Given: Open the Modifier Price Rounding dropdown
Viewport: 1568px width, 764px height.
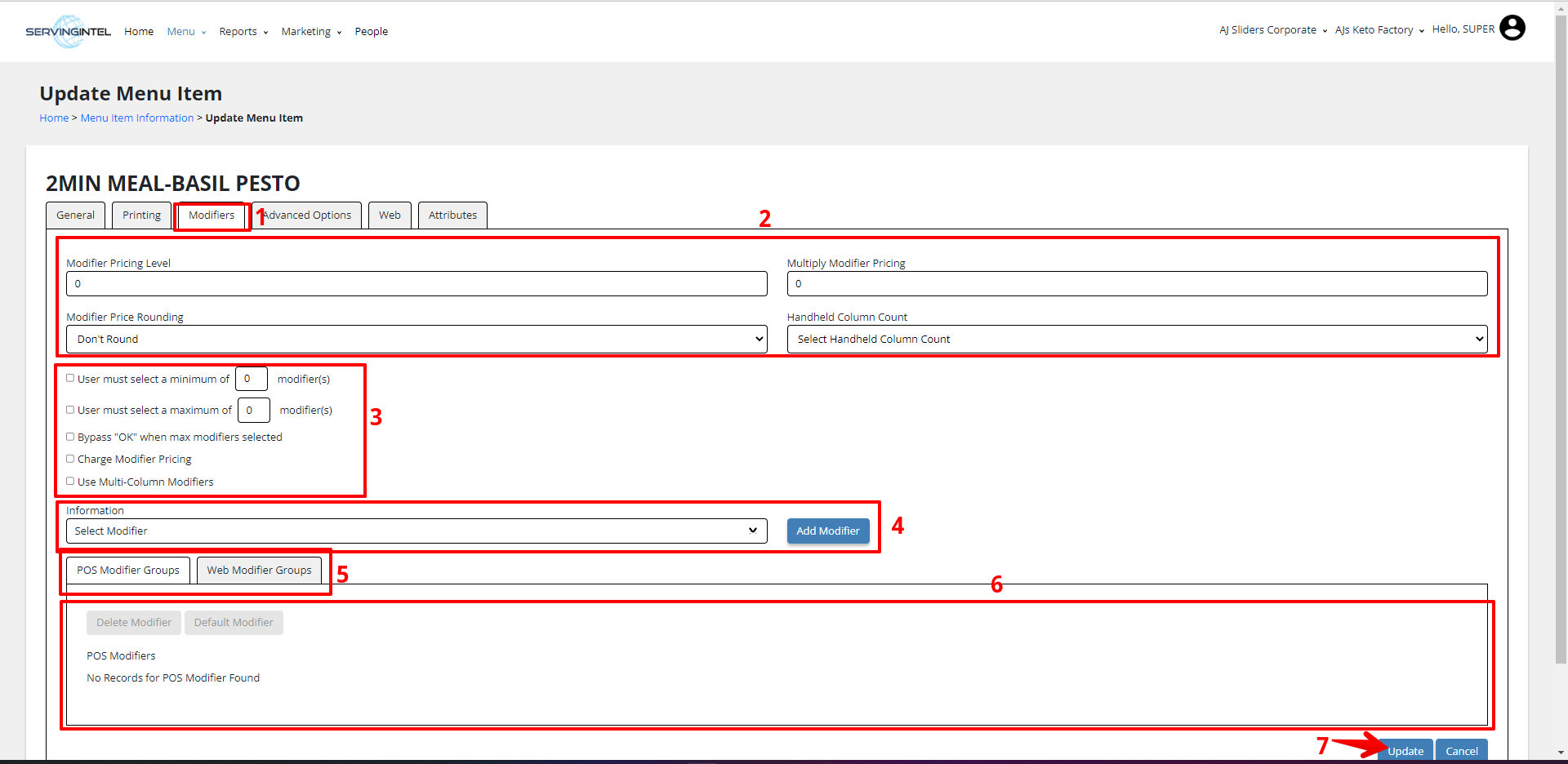Looking at the screenshot, I should pyautogui.click(x=416, y=340).
